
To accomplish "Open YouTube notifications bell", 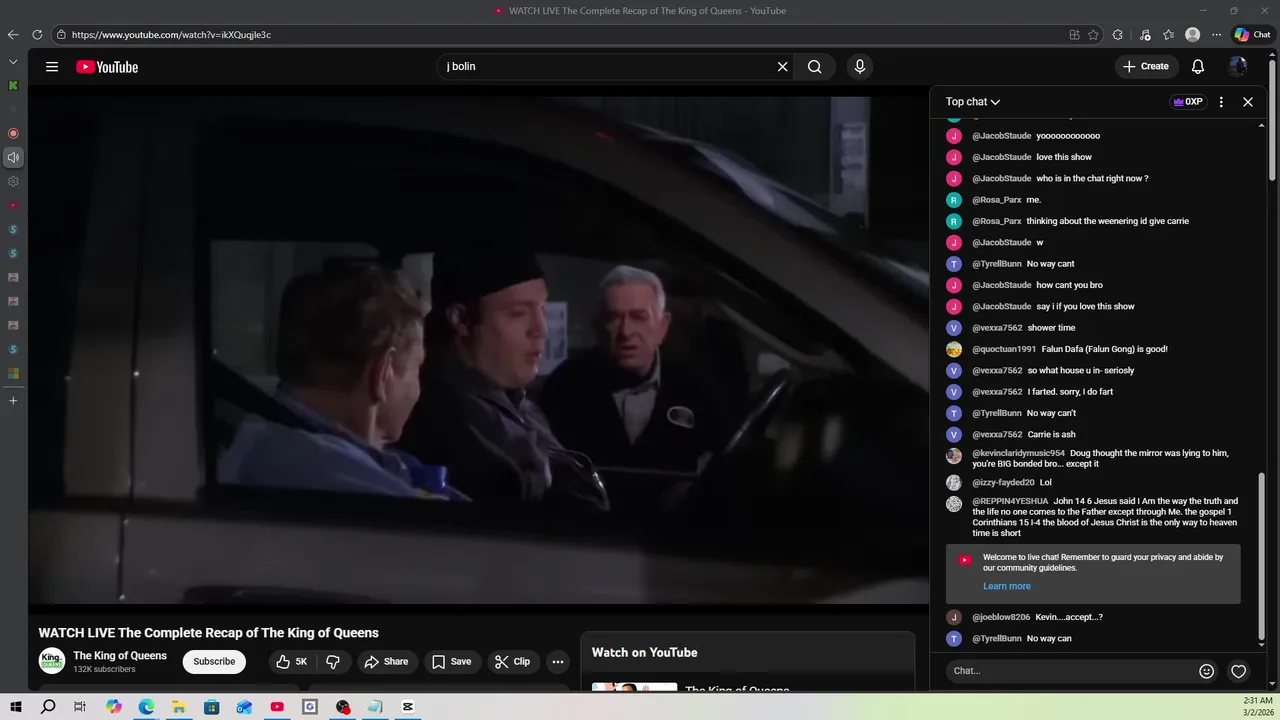I will (x=1198, y=67).
